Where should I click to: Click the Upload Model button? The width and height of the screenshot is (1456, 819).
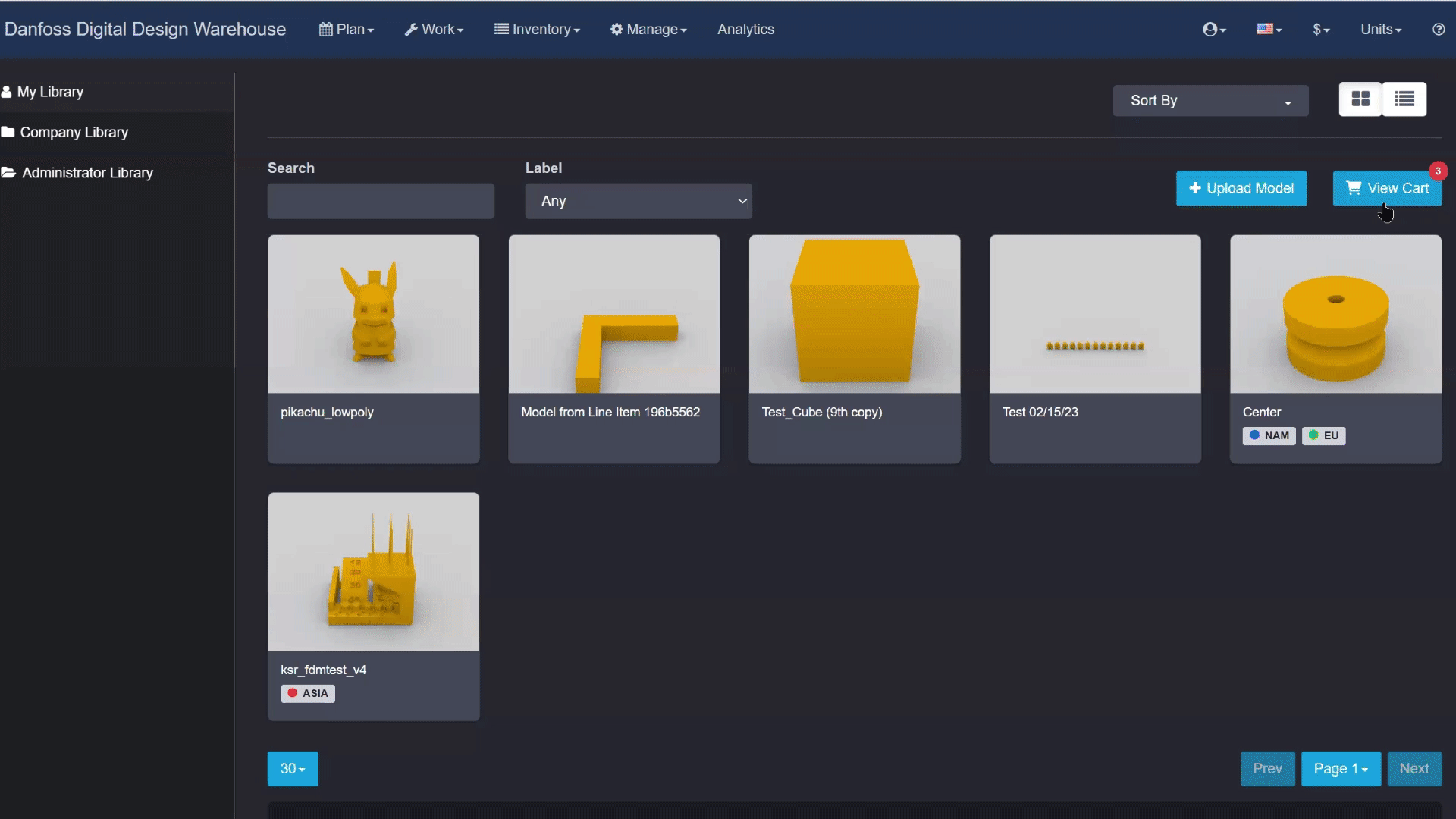pos(1241,188)
